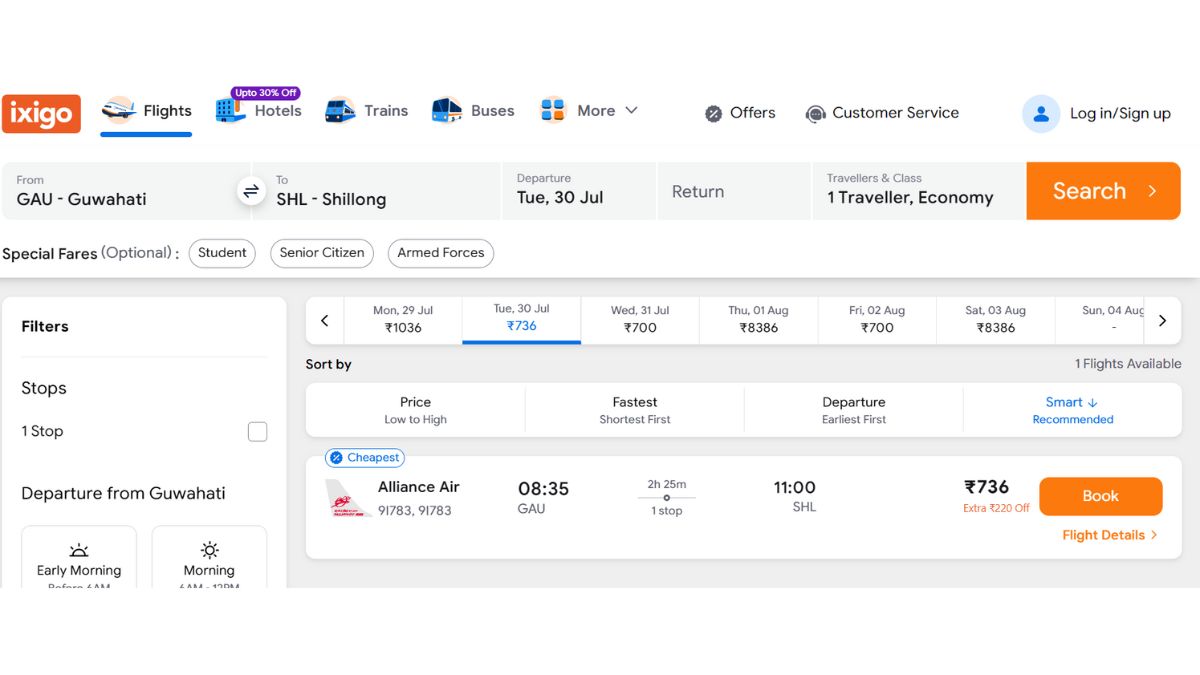Expand Flight Details for Alliance Air
This screenshot has height=675, width=1200.
point(1110,535)
